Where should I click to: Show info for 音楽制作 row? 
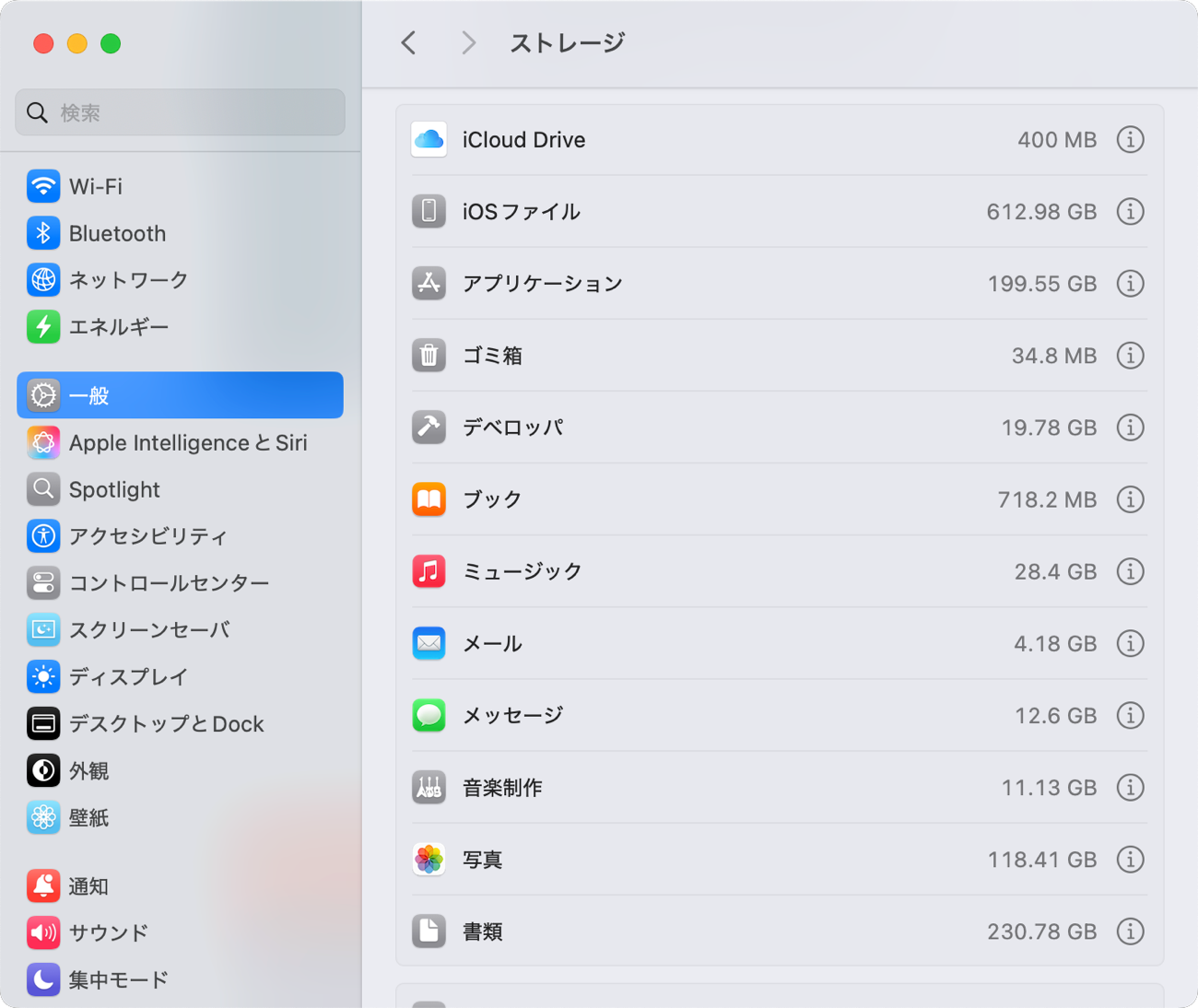1130,787
